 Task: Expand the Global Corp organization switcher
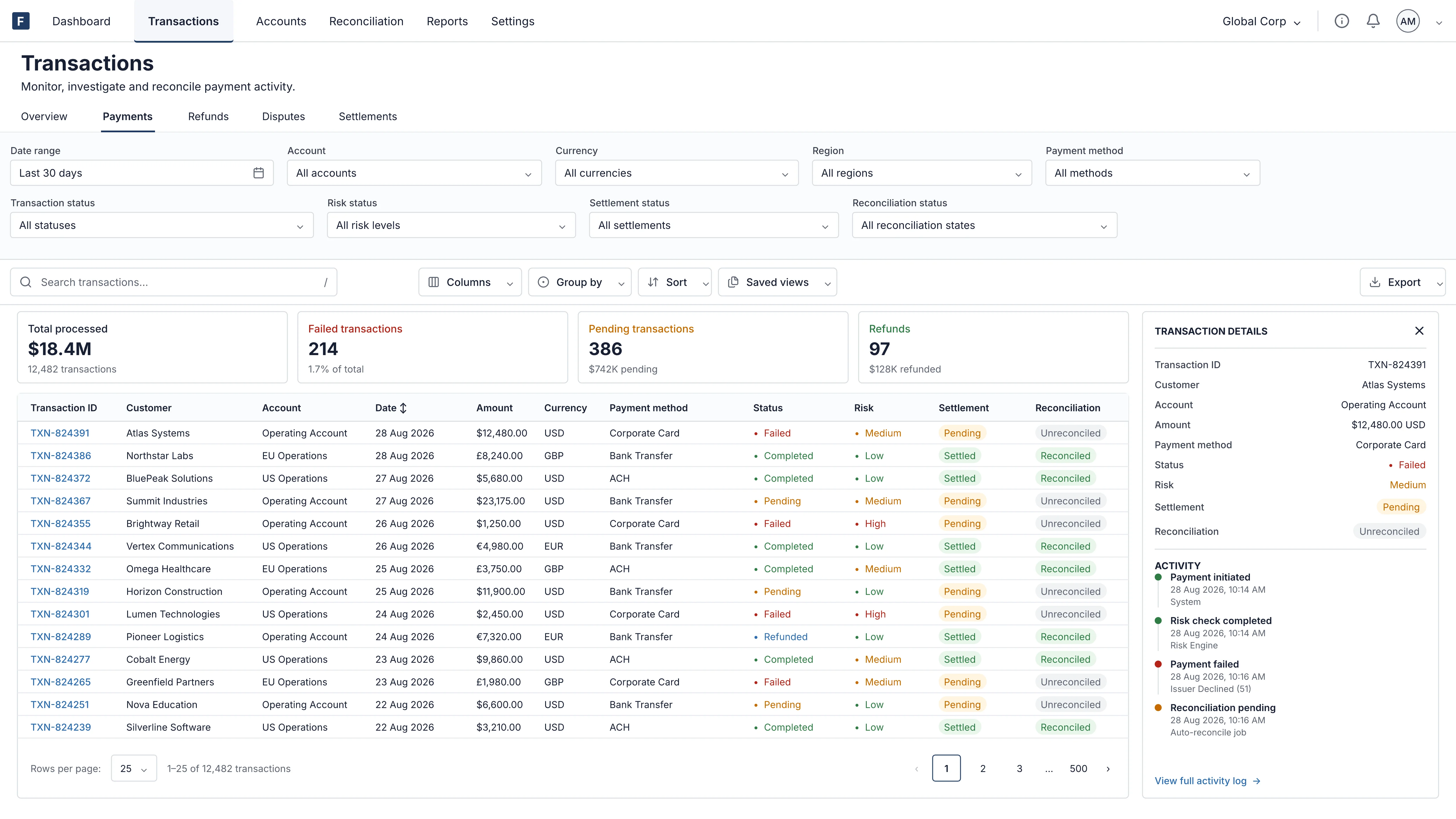[x=1262, y=21]
